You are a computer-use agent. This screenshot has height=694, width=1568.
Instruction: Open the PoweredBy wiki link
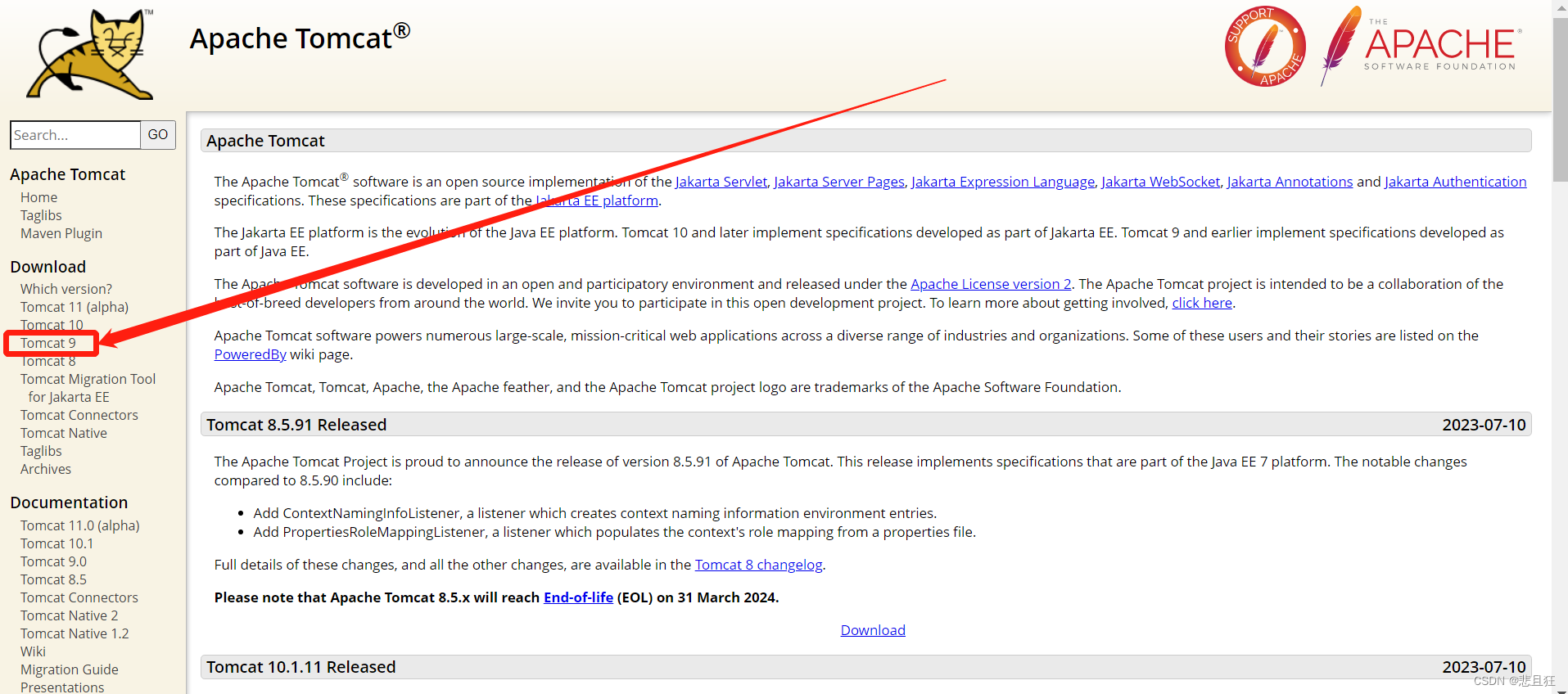pyautogui.click(x=251, y=354)
